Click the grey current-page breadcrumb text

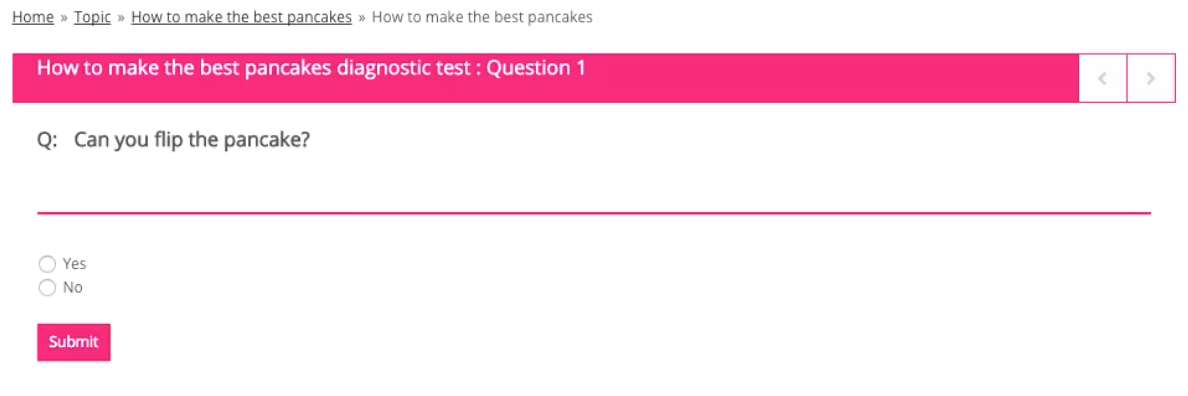[x=483, y=17]
